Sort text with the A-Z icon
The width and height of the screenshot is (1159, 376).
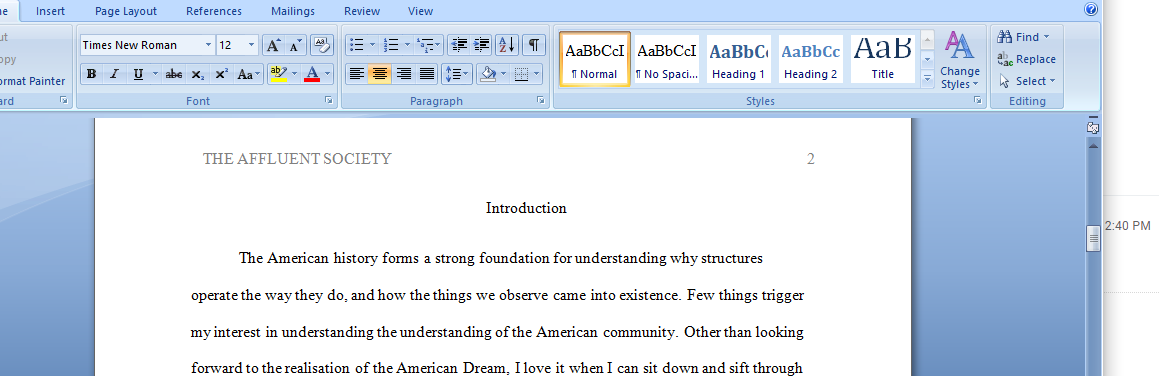coord(507,45)
